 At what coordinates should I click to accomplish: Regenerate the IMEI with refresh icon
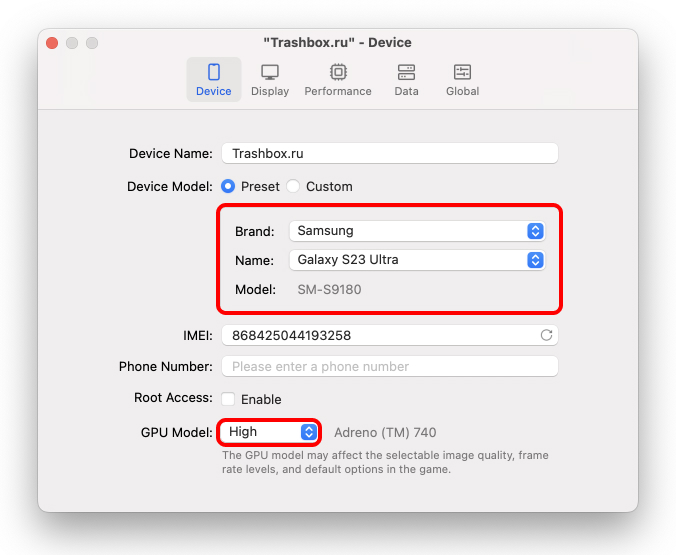(546, 335)
